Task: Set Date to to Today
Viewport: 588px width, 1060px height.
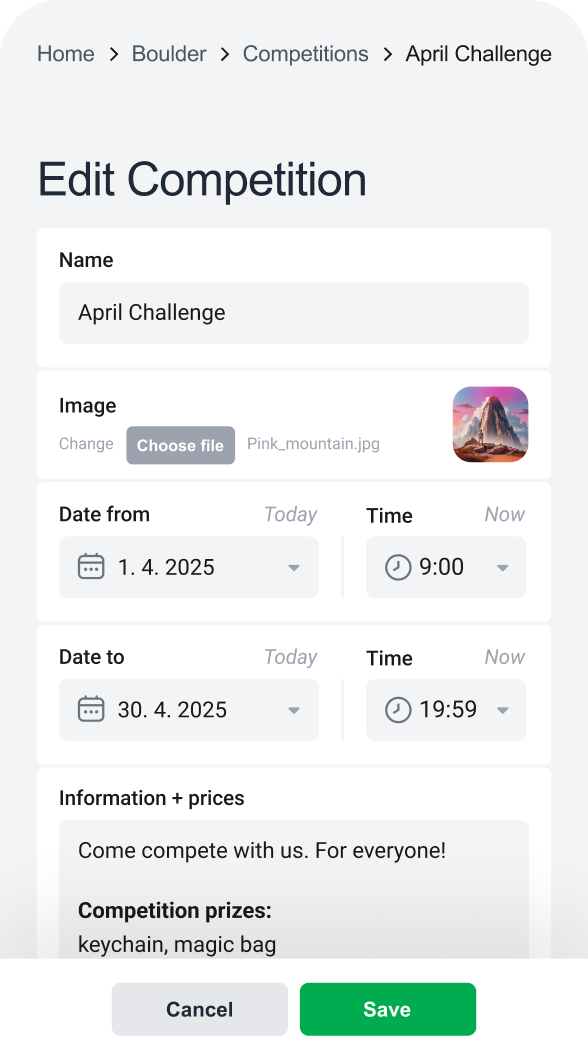Action: [x=291, y=657]
